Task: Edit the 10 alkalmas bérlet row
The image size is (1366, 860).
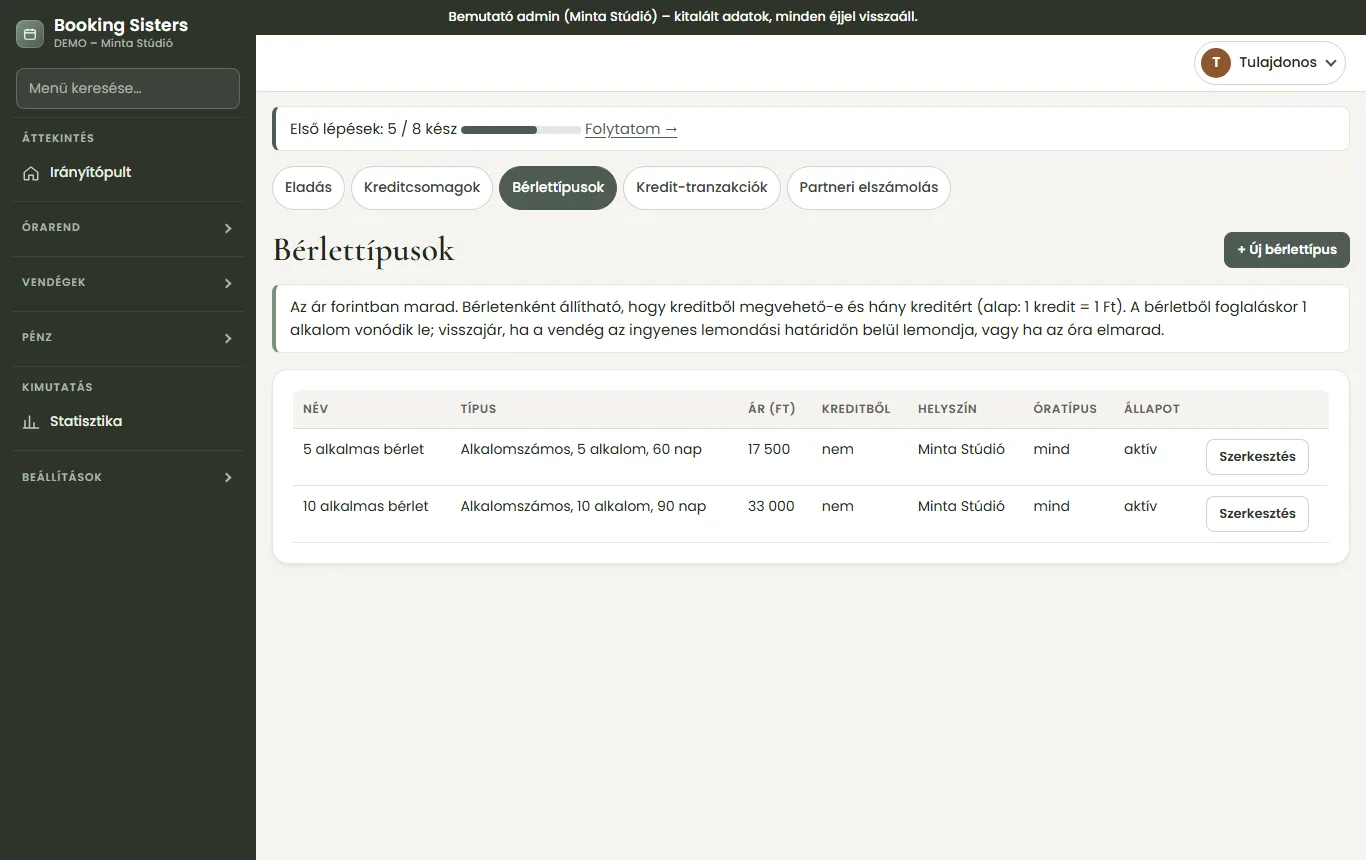Action: [1257, 514]
